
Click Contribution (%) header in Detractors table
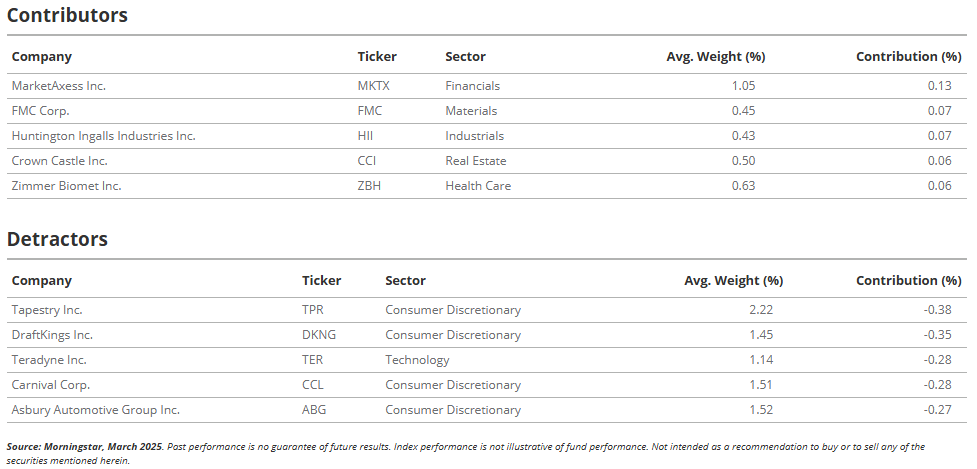909,281
